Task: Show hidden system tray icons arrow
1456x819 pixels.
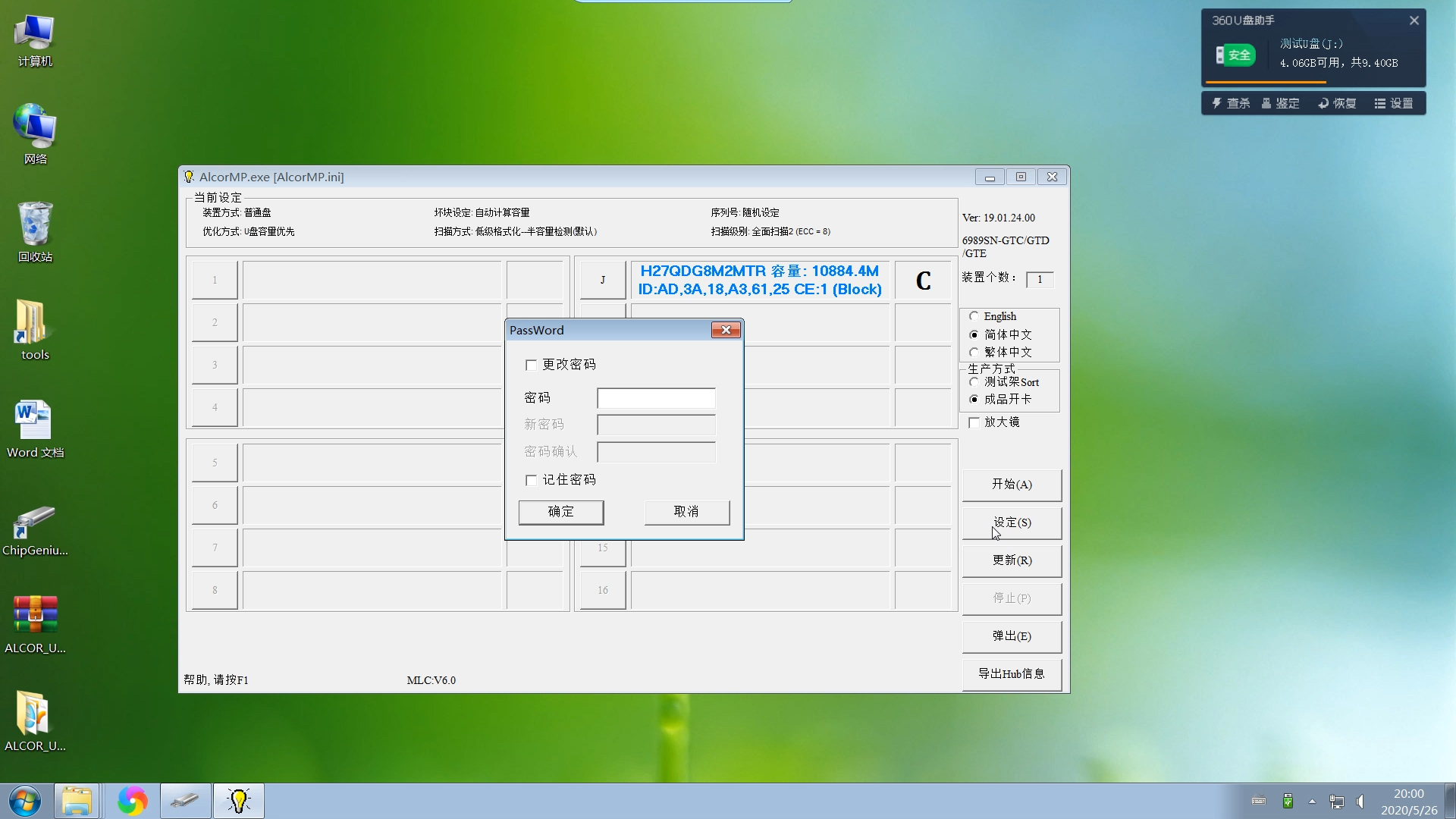Action: click(x=1312, y=801)
